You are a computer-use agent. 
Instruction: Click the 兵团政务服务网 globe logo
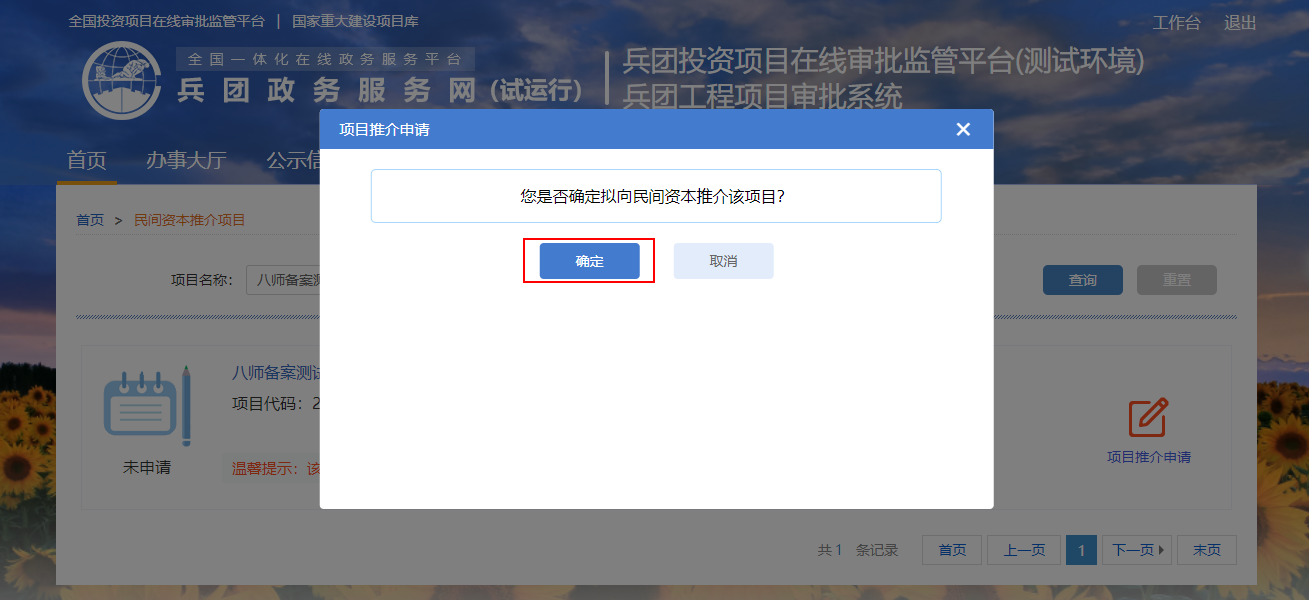pos(122,80)
